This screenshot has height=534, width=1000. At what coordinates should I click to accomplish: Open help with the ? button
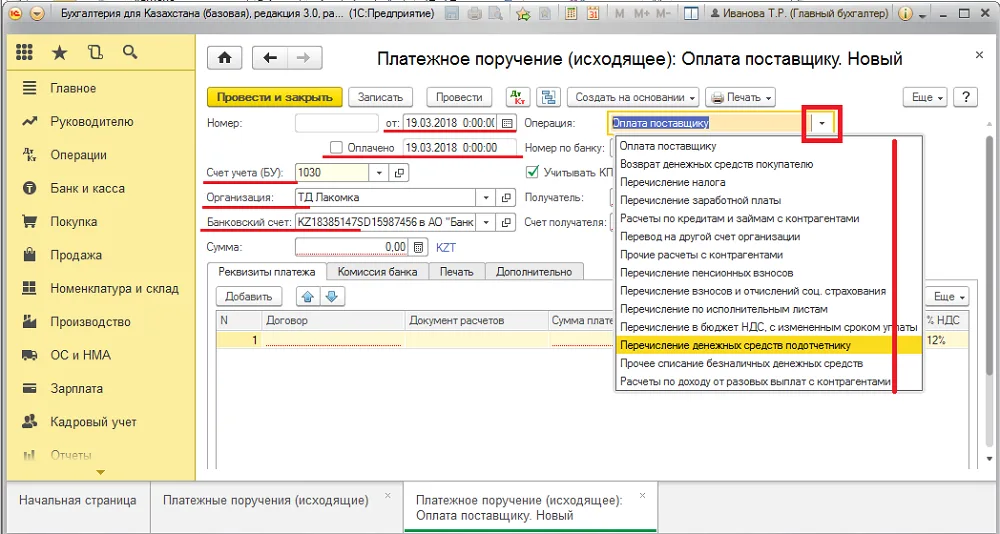click(x=967, y=98)
